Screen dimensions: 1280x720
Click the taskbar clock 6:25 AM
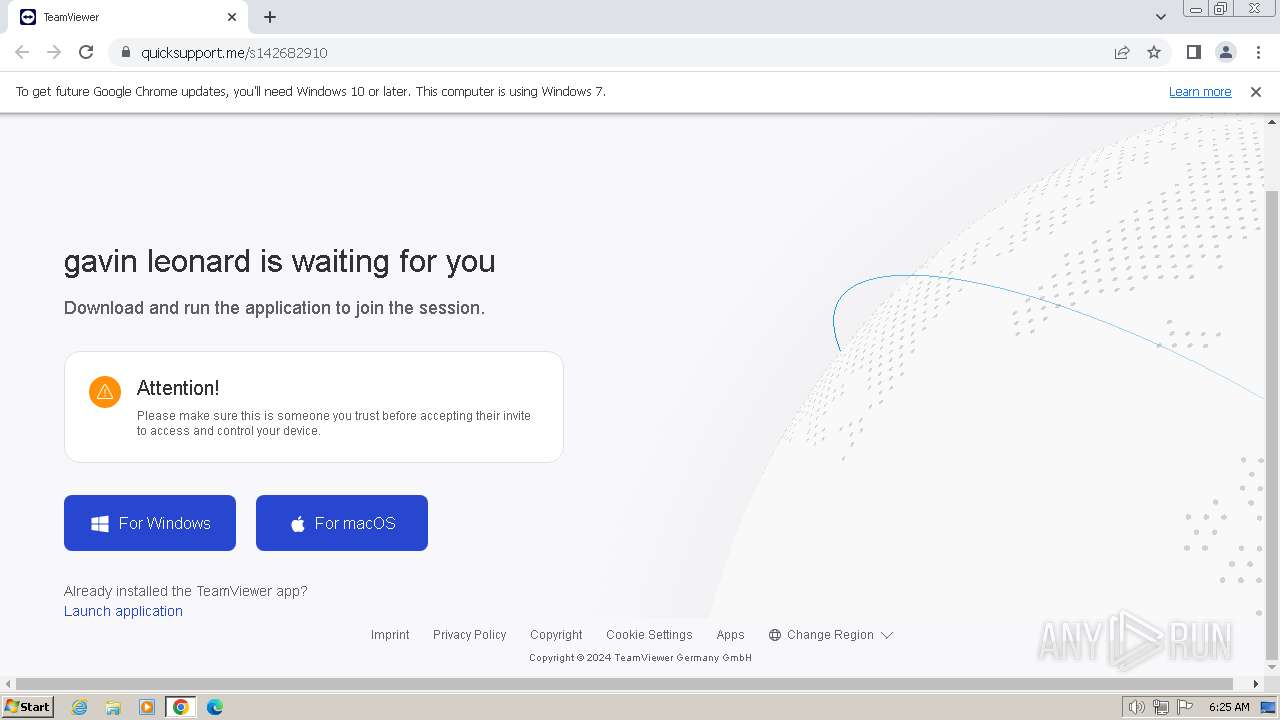point(1229,707)
